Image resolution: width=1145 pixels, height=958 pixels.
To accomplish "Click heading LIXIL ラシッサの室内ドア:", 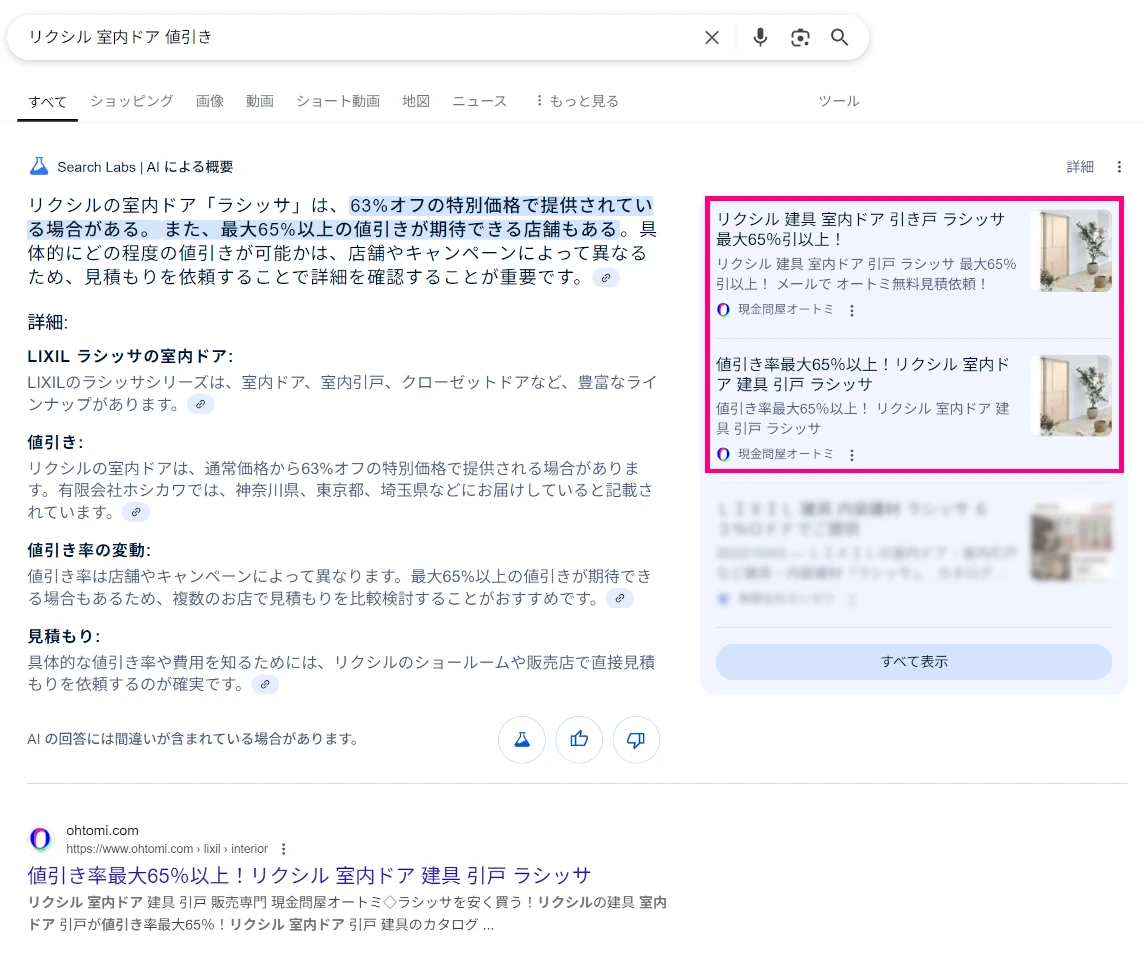I will (x=130, y=356).
